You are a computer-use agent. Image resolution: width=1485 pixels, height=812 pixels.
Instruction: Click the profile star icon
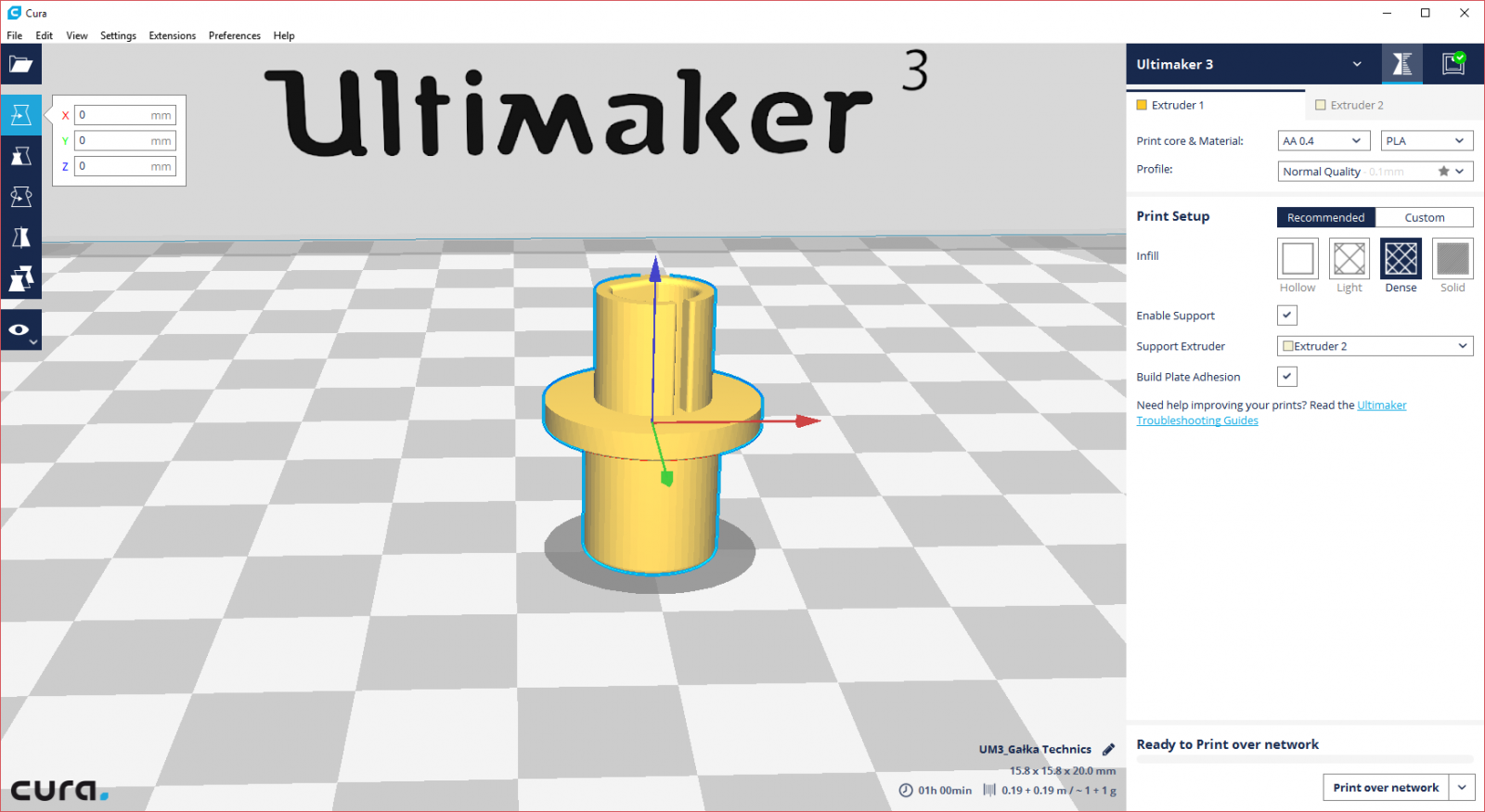point(1443,172)
